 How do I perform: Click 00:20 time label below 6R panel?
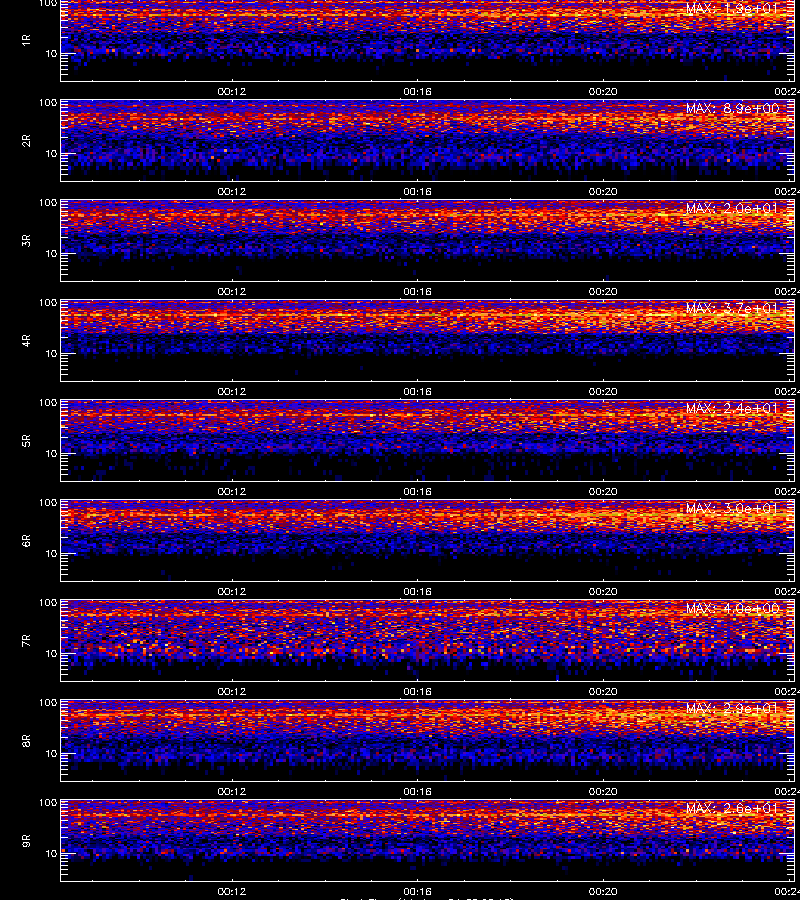603,591
